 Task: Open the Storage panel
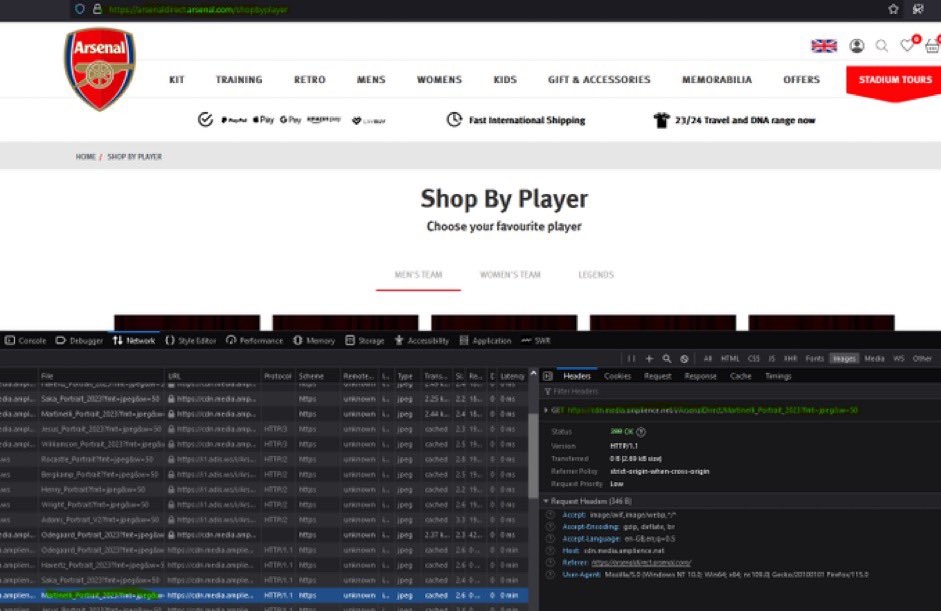[365, 340]
